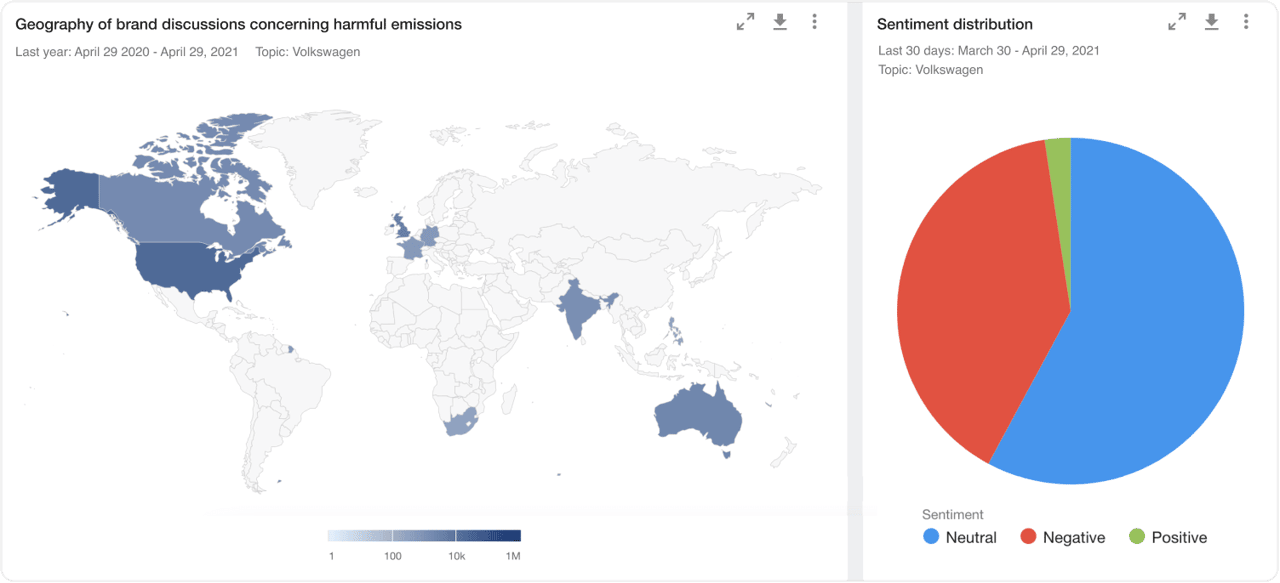The image size is (1280, 583).
Task: Open more options for Sentiment distribution
Action: 1246,22
